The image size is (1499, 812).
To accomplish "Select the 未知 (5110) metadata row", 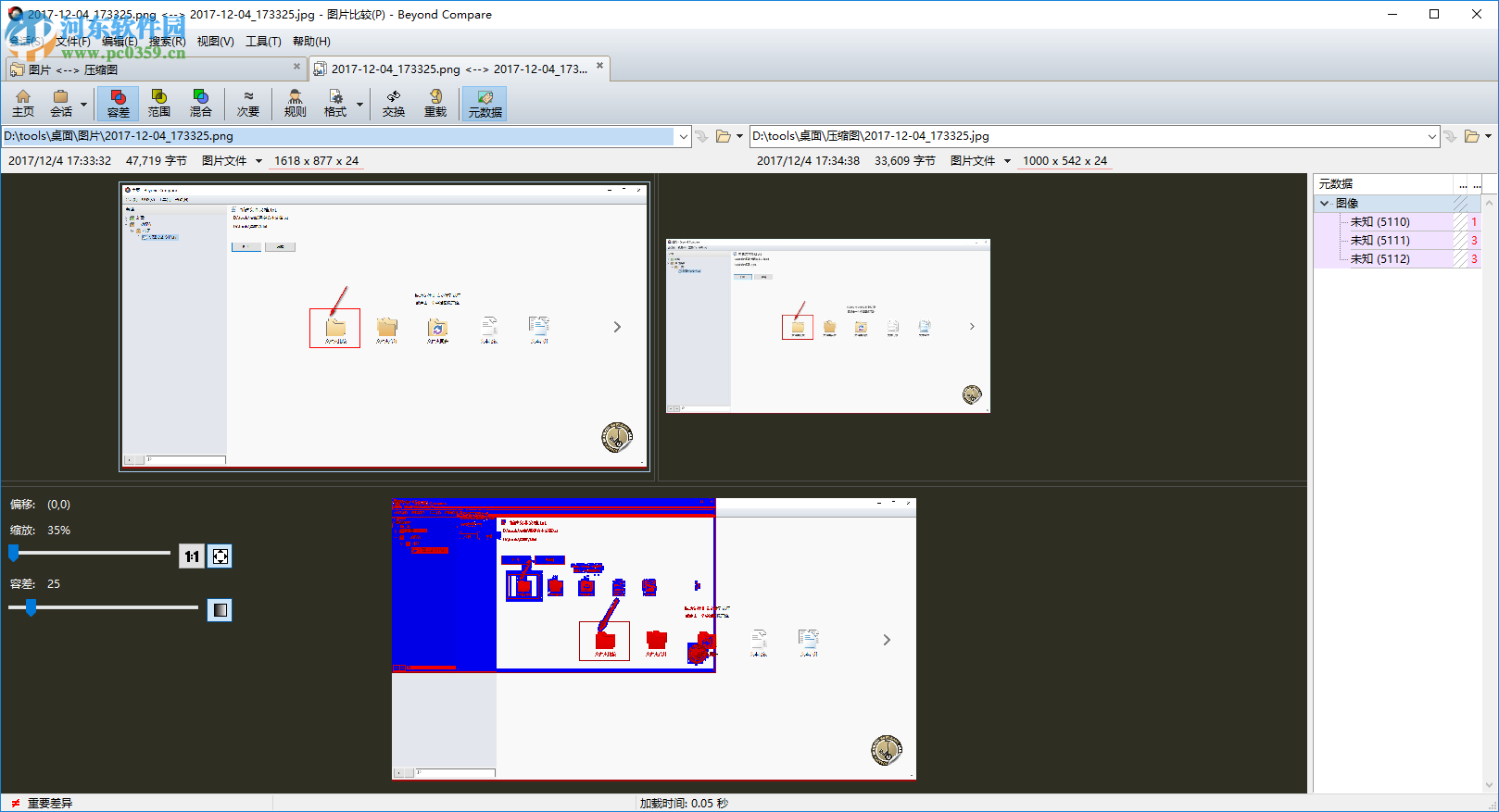I will [1397, 222].
